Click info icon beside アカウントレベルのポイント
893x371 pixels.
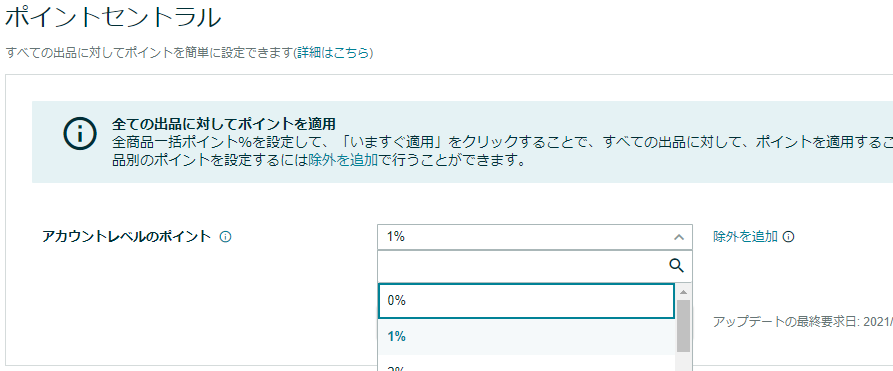[226, 237]
